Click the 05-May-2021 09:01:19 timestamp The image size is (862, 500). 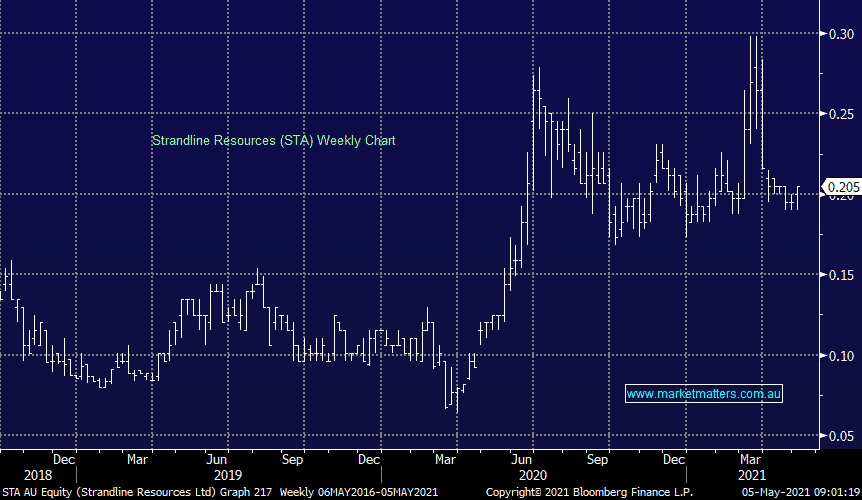pyautogui.click(x=797, y=492)
